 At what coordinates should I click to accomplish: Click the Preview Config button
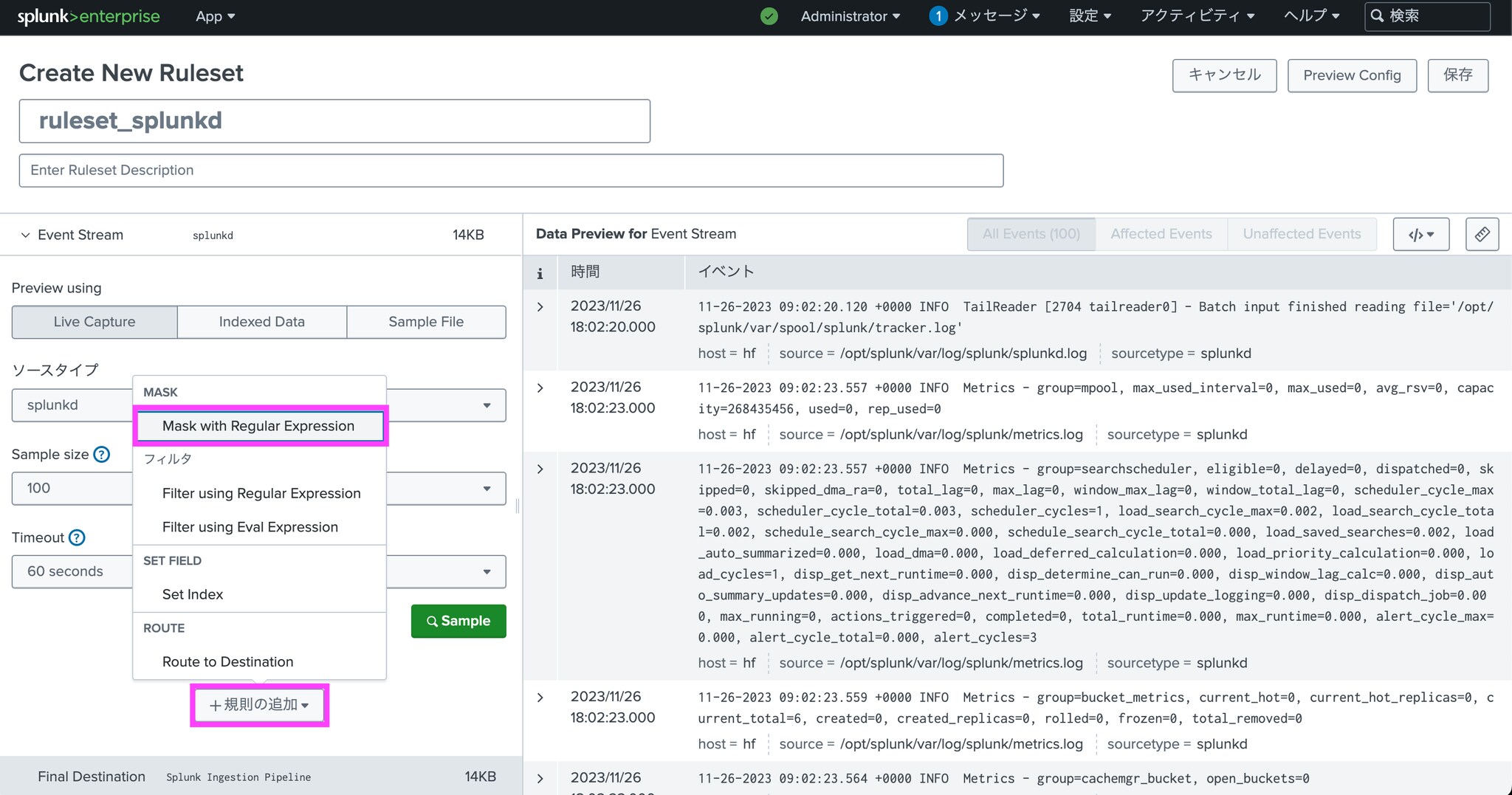[1351, 75]
